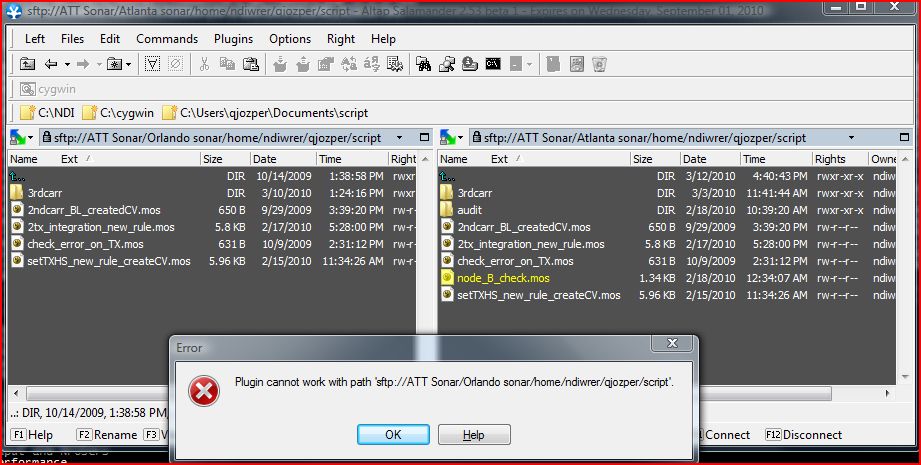Image resolution: width=921 pixels, height=465 pixels.
Task: Open the Back history dropdown arrow
Action: (x=67, y=64)
